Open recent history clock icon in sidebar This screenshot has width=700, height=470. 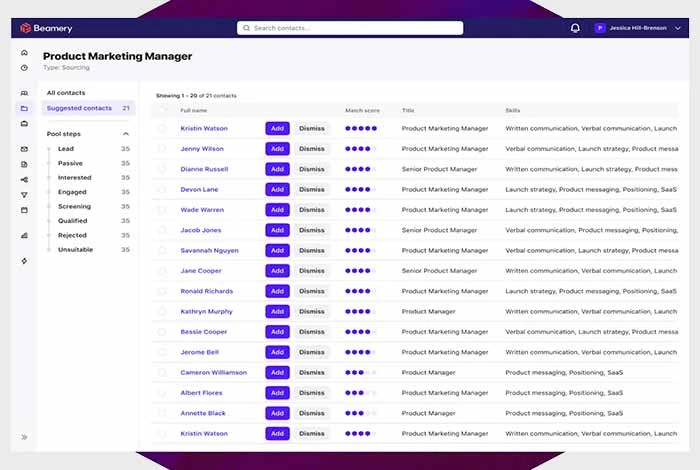[x=24, y=68]
